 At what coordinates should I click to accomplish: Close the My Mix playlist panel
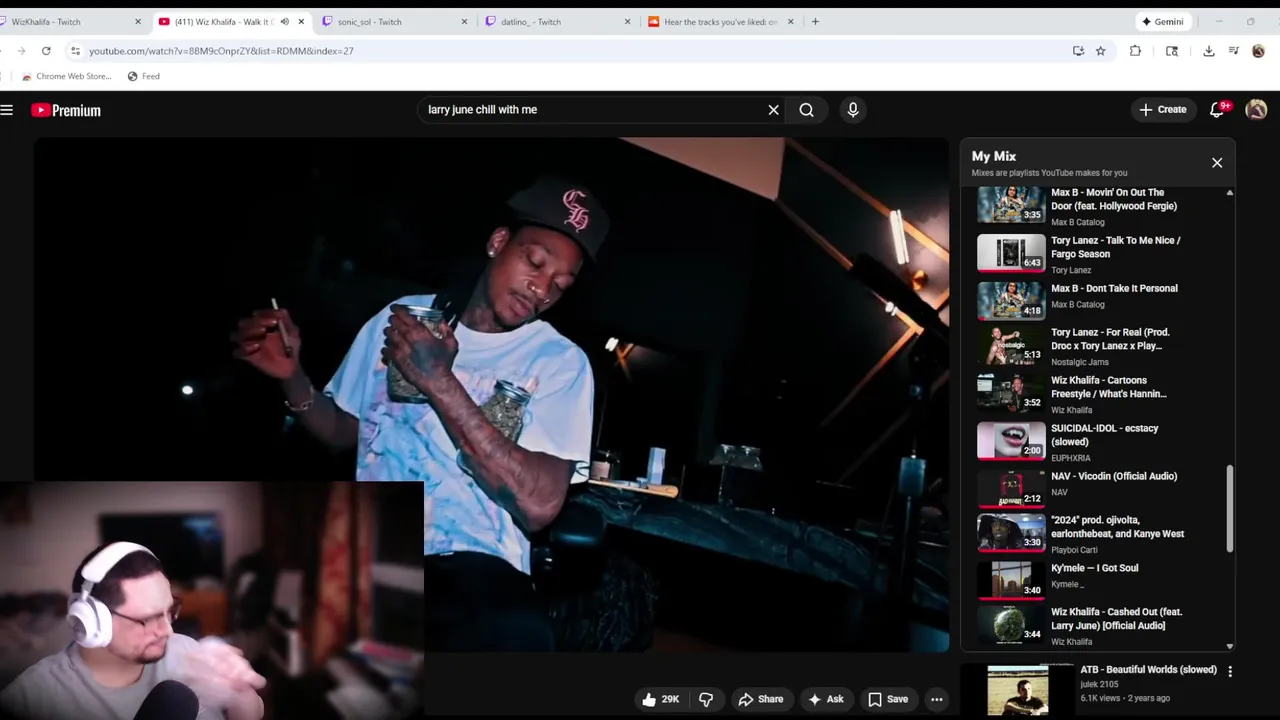point(1217,162)
